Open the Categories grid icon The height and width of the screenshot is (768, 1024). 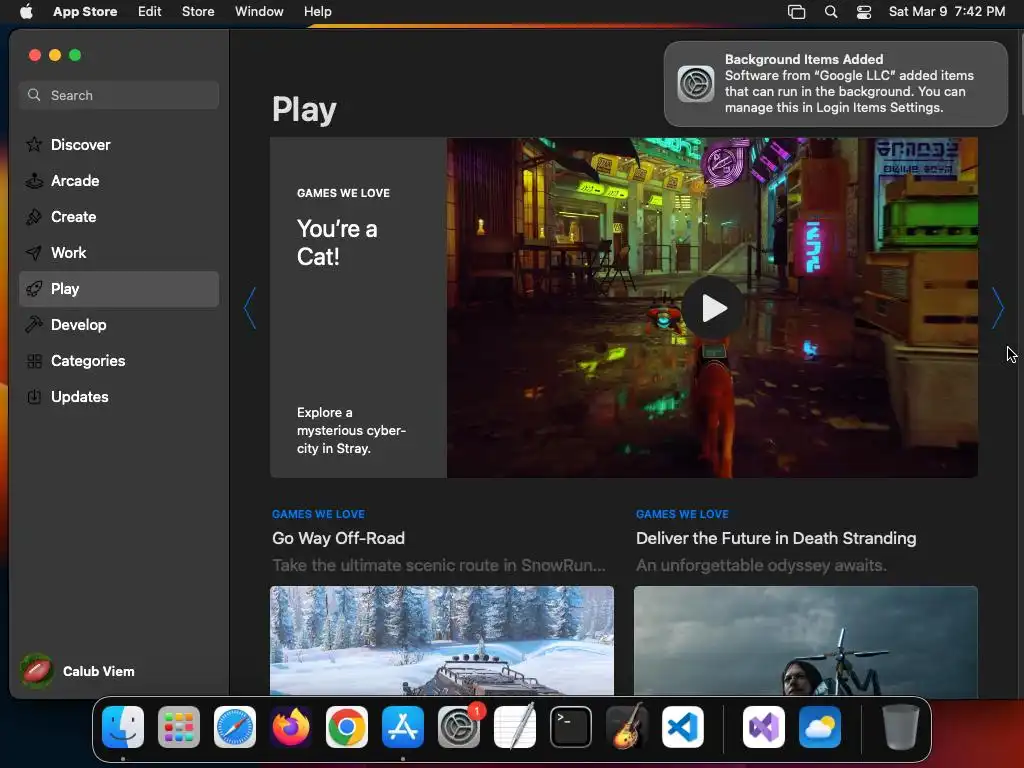pos(34,360)
